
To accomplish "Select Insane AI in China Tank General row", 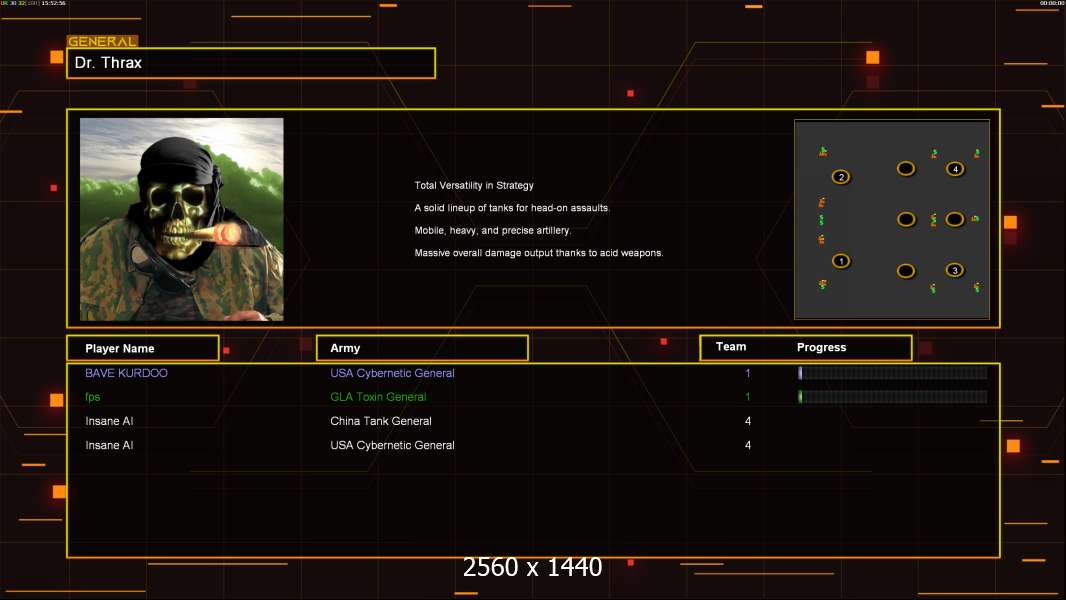I will point(109,421).
